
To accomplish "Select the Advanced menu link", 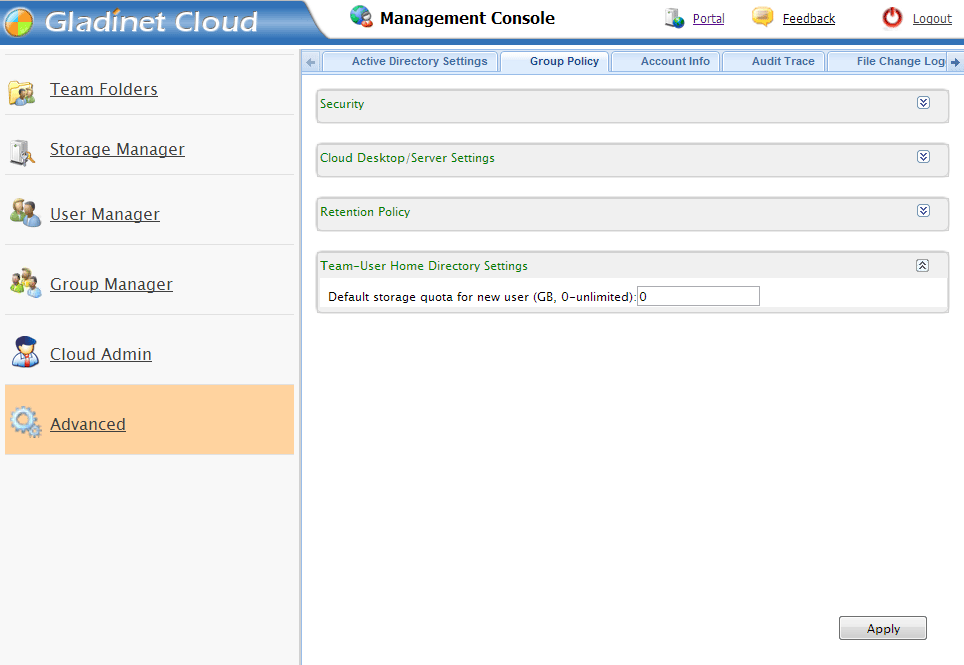I will coord(88,425).
